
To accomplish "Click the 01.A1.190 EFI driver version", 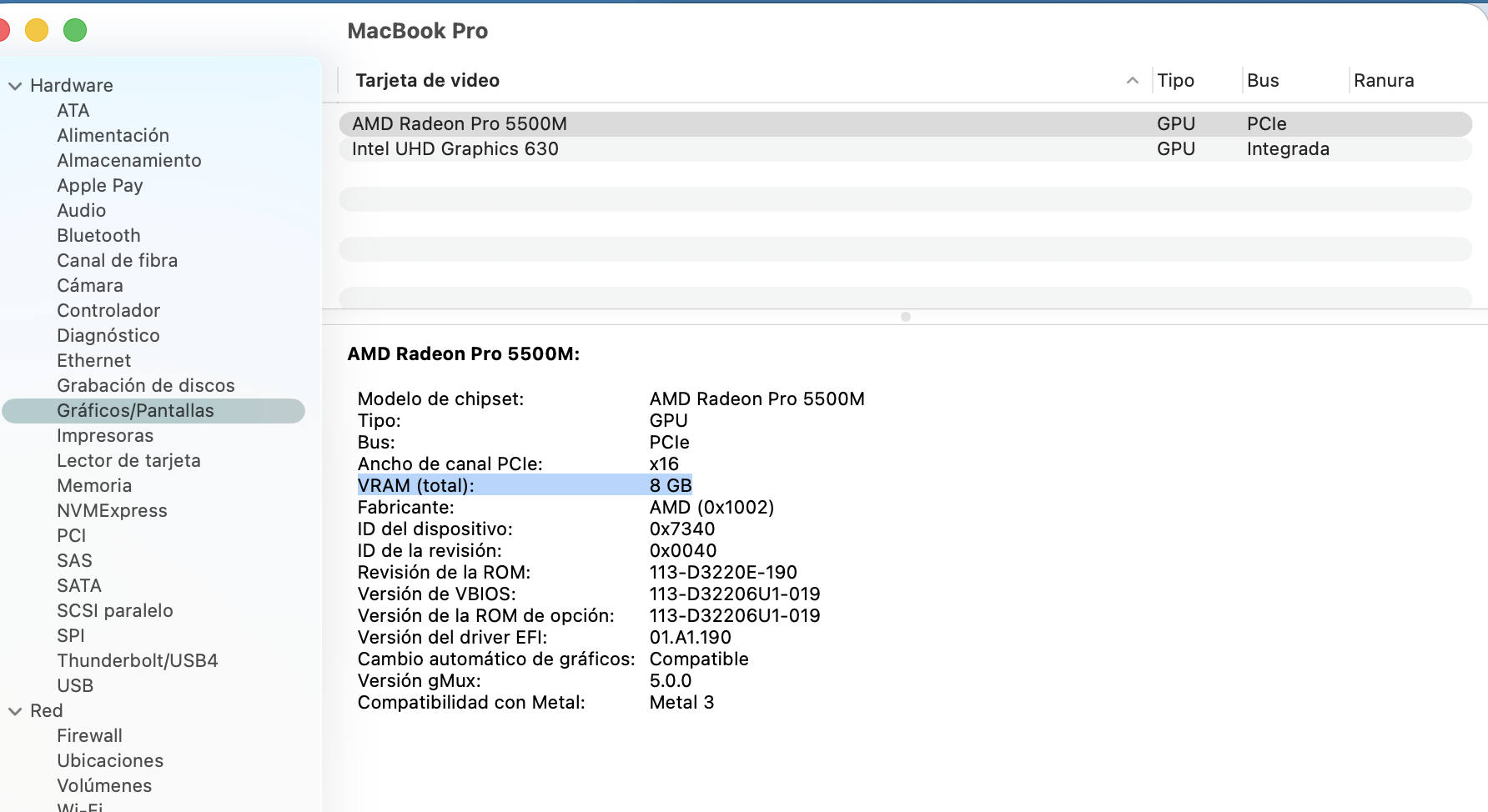I will [x=691, y=637].
